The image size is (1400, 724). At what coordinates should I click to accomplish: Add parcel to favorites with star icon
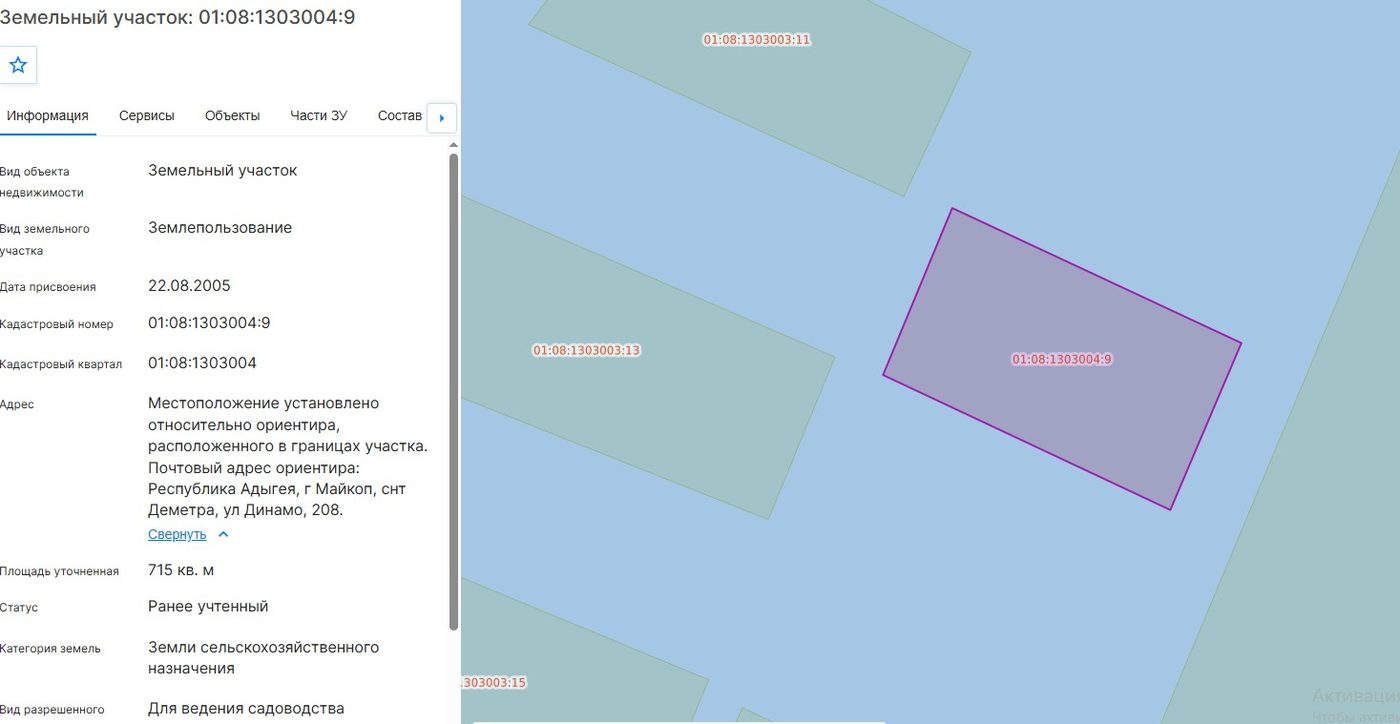[18, 65]
